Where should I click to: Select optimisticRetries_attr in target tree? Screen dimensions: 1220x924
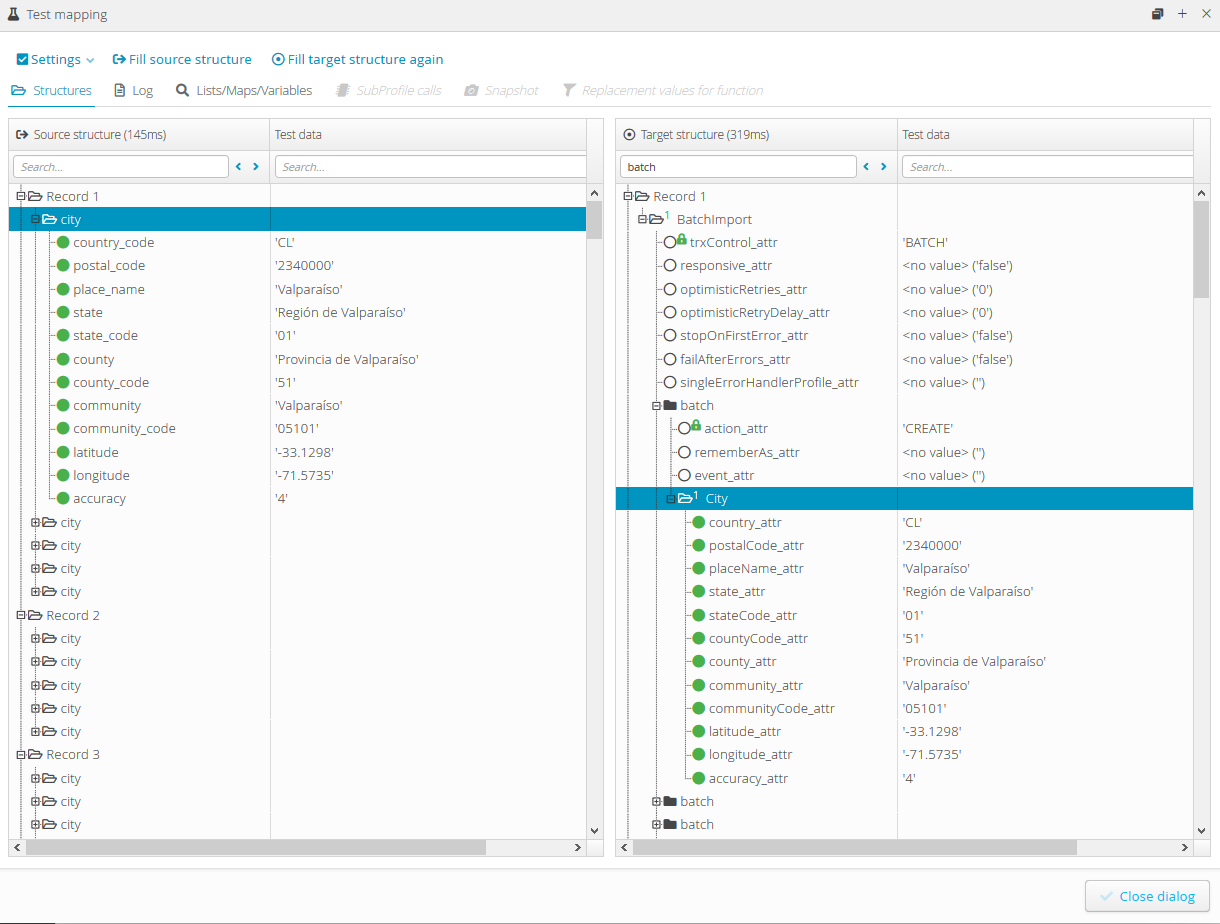[744, 289]
